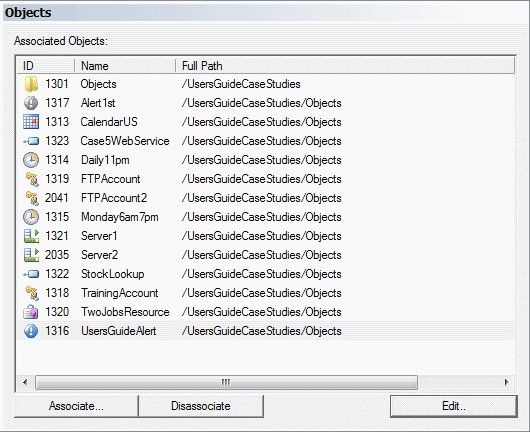530x432 pixels.
Task: Click the horizontal scrollbar right arrow
Action: tap(506, 382)
